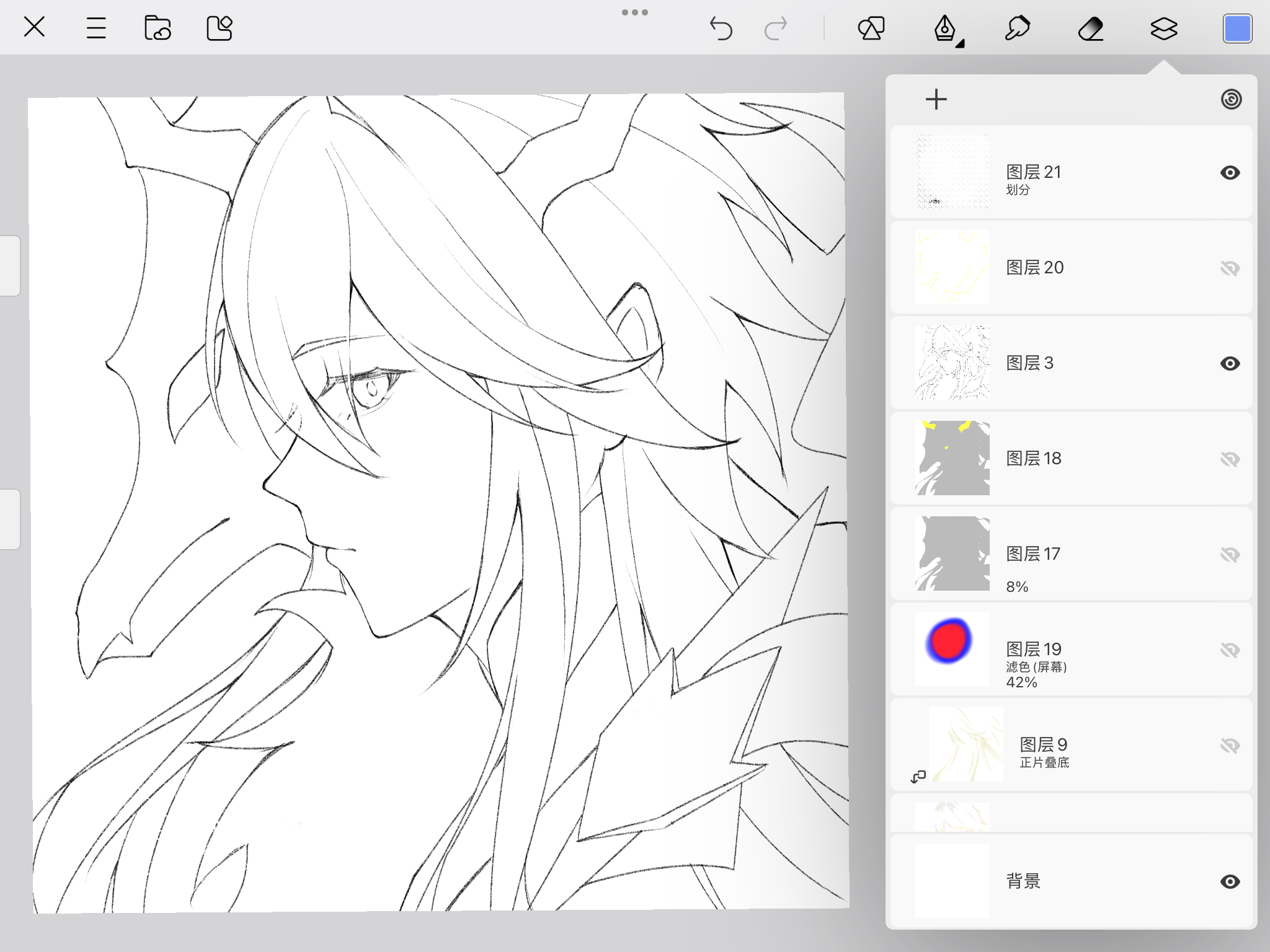Tap the lower left-edge slider tab
1270x952 pixels.
[9, 519]
